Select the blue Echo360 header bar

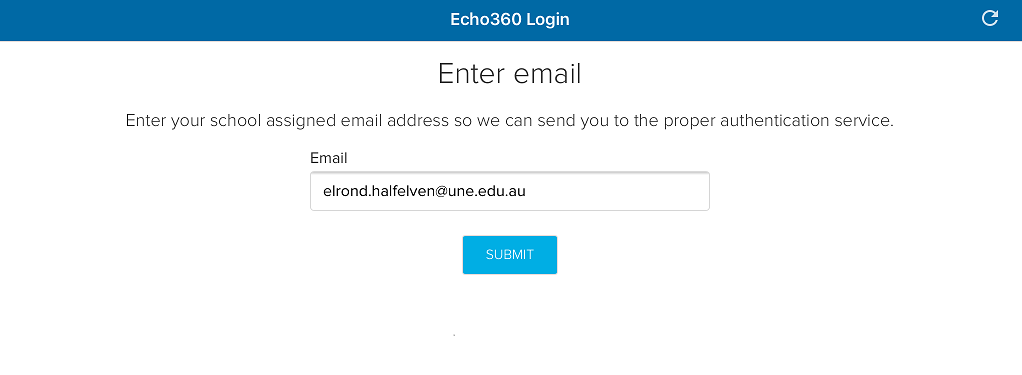click(511, 20)
